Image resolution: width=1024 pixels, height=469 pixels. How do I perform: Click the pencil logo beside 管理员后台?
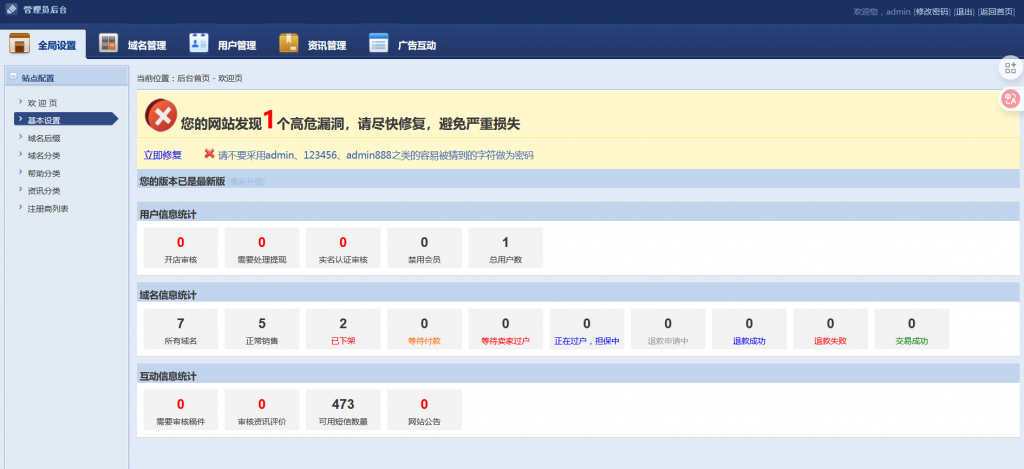[x=11, y=10]
